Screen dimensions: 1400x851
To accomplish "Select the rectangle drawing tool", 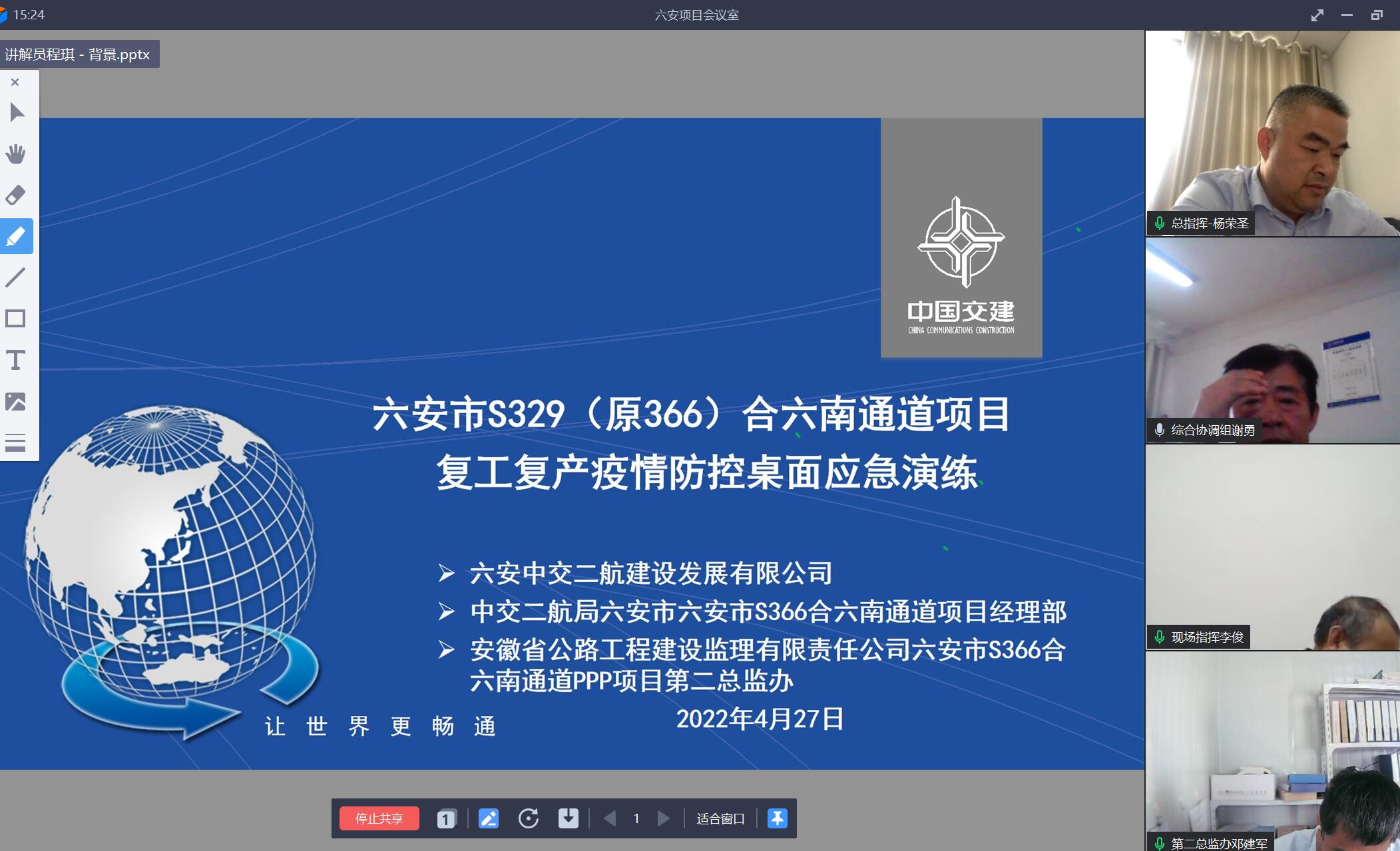I will click(x=16, y=319).
